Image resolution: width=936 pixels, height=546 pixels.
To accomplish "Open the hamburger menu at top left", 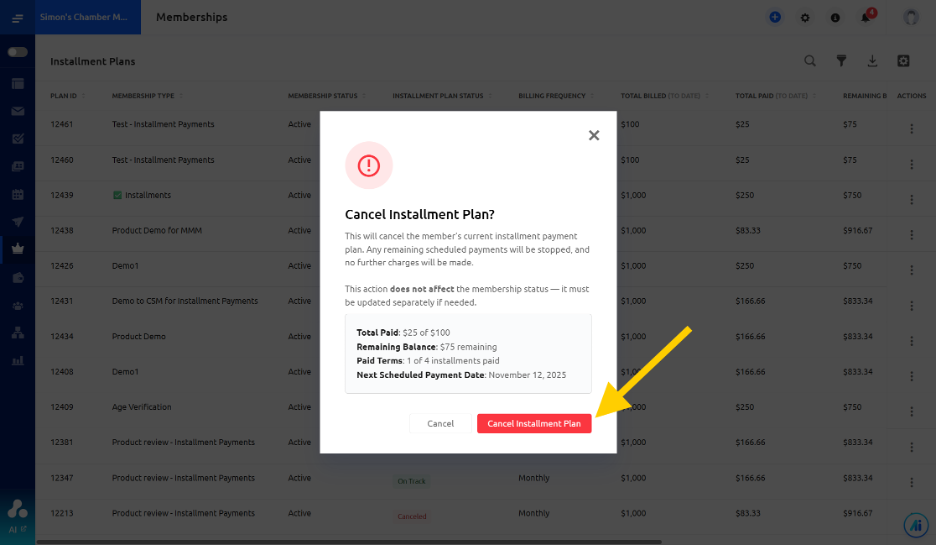I will coord(17,18).
